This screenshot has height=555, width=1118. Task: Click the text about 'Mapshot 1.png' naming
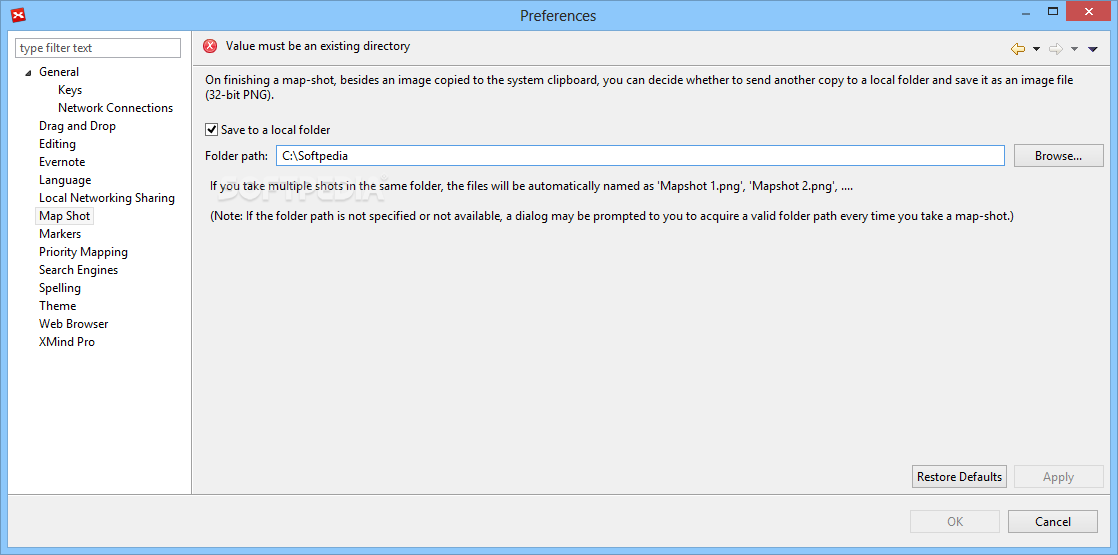pyautogui.click(x=531, y=186)
